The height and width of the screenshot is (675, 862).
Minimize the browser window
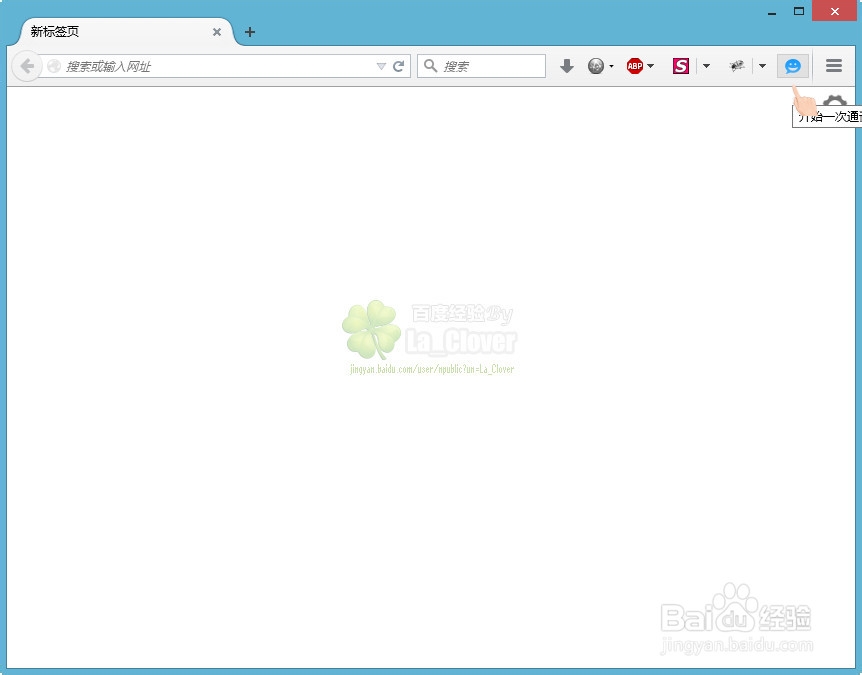point(772,12)
